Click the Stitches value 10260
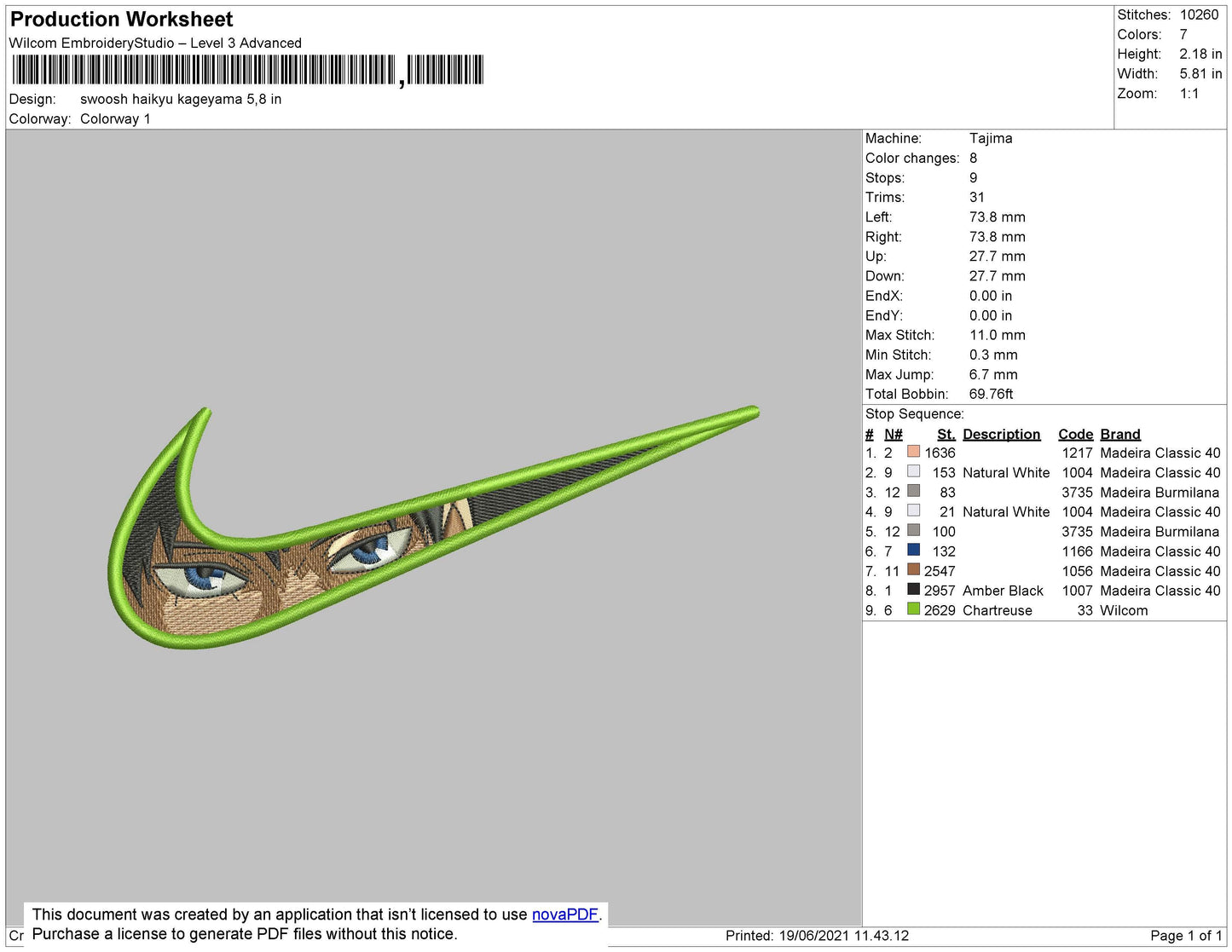Screen dimensions: 1232x952 pyautogui.click(x=1199, y=14)
